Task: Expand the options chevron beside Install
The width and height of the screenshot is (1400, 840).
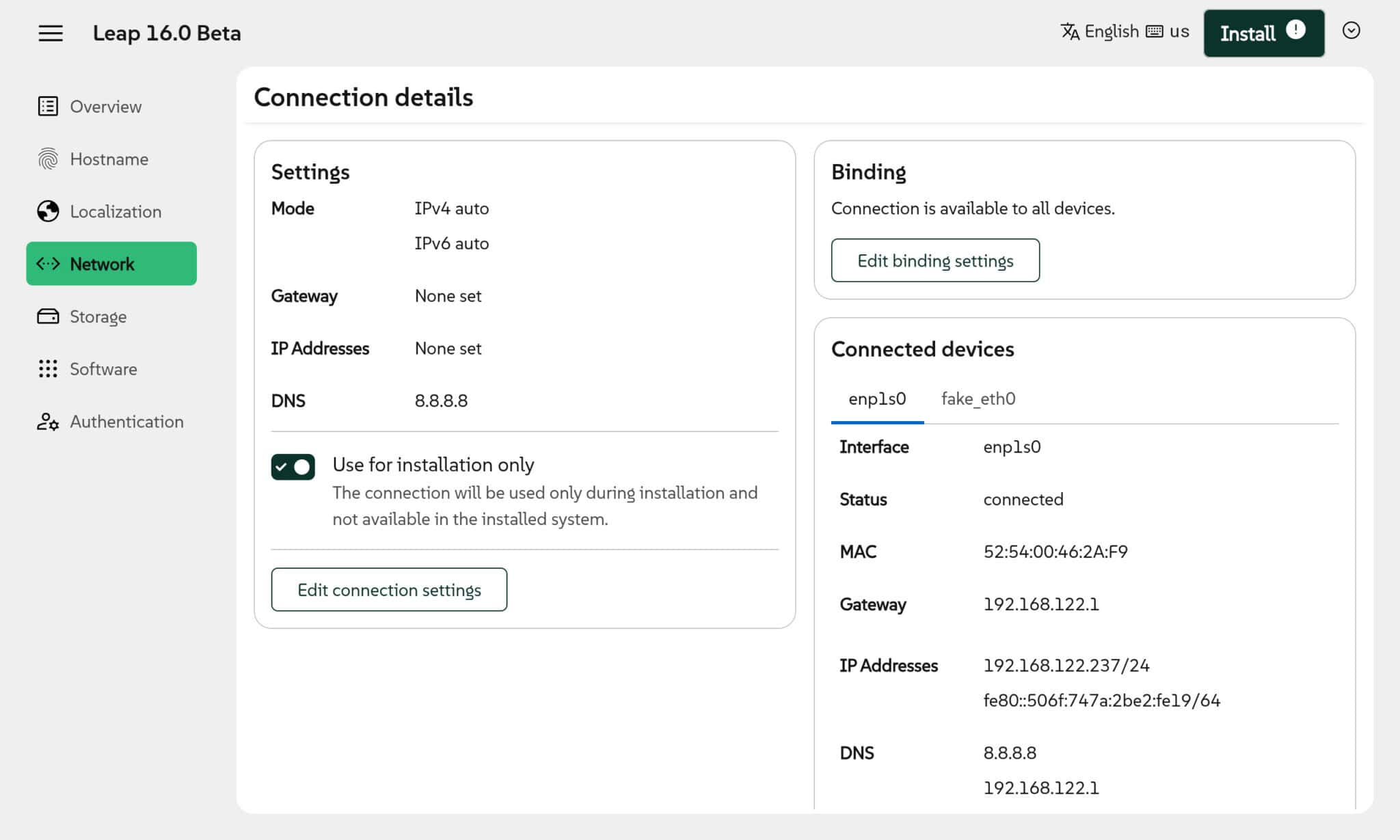Action: (x=1351, y=31)
